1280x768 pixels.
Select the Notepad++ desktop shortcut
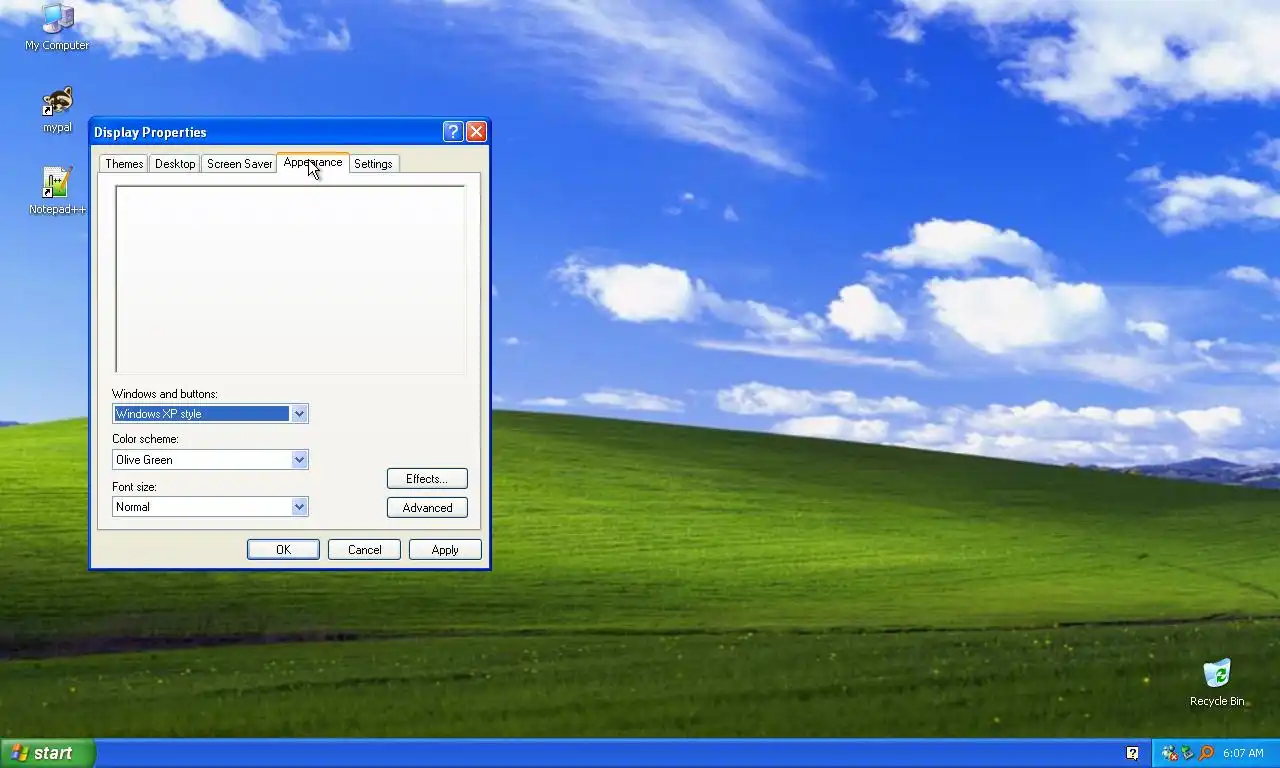click(x=57, y=191)
